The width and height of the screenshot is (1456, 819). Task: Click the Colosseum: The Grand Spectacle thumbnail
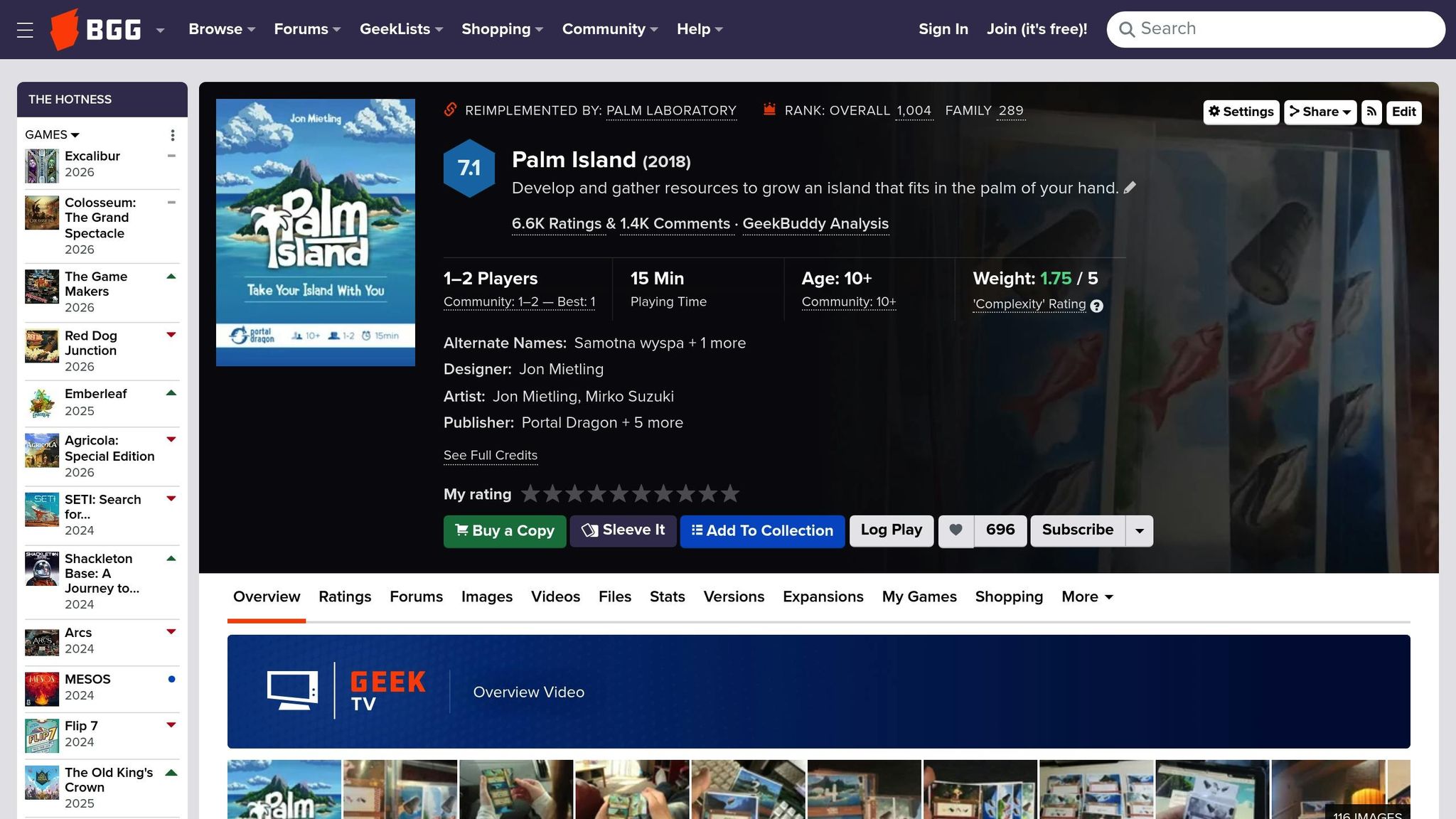42,213
